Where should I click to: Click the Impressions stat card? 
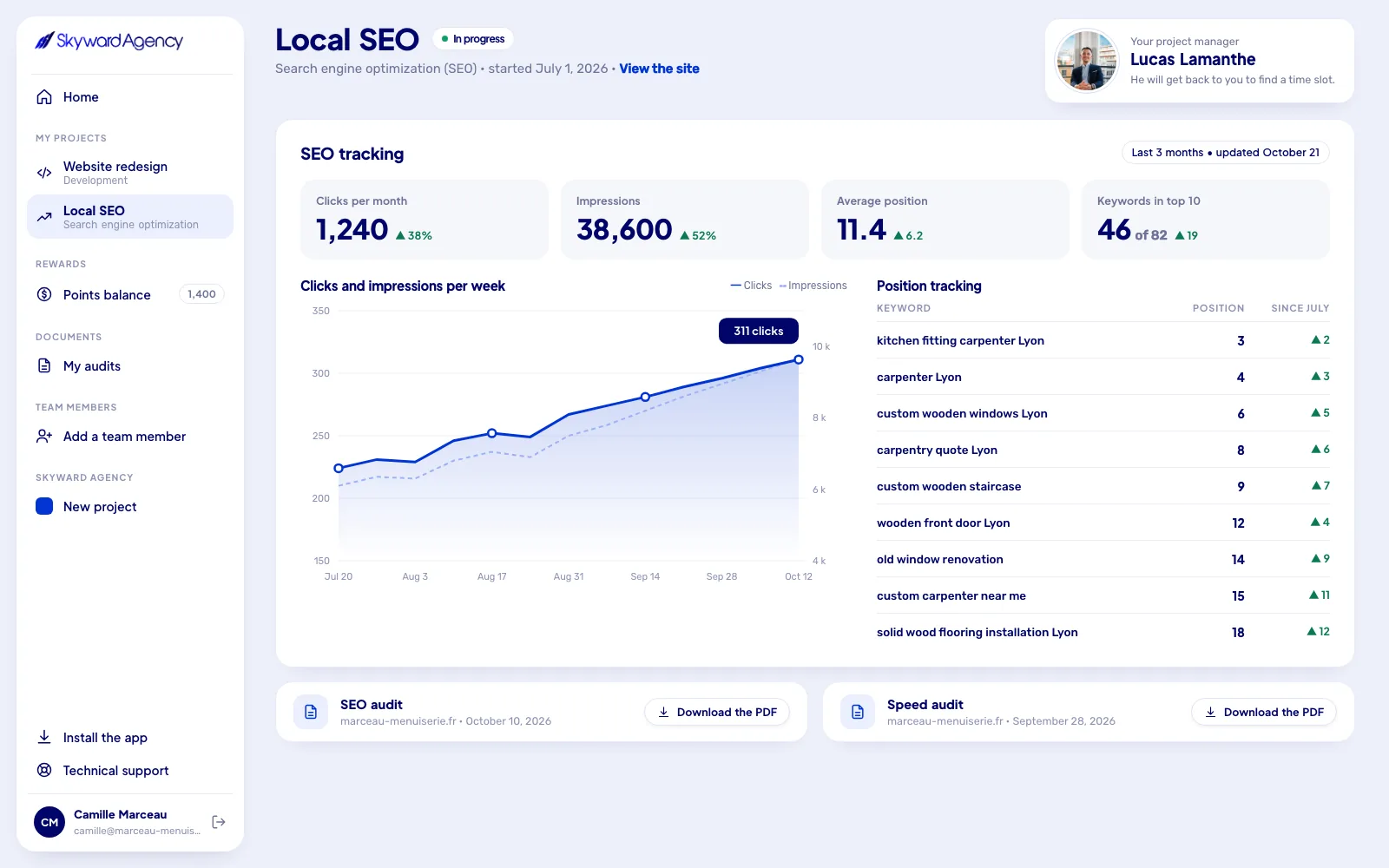coord(685,219)
